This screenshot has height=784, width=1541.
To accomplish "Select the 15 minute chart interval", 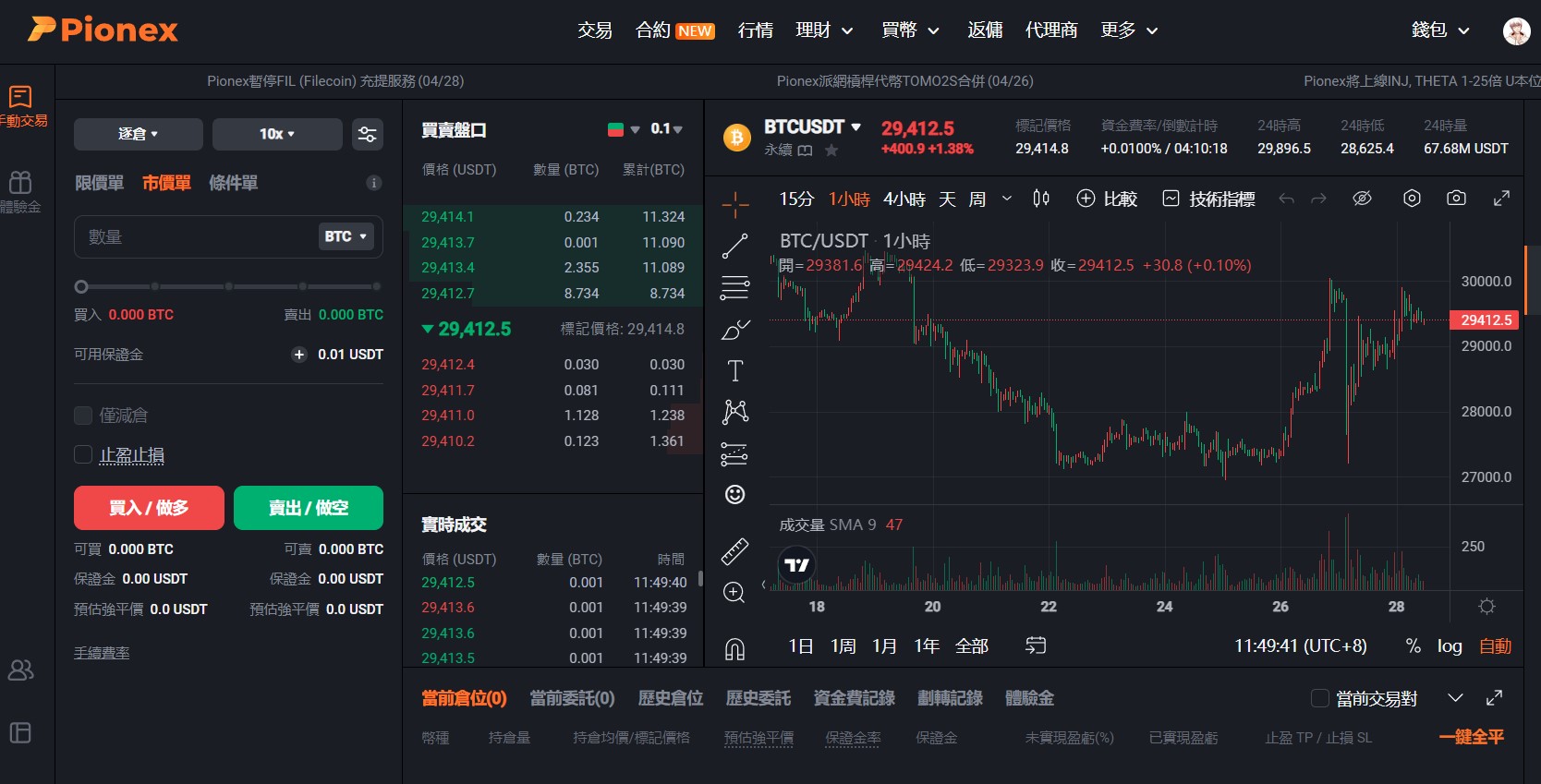I will [795, 199].
